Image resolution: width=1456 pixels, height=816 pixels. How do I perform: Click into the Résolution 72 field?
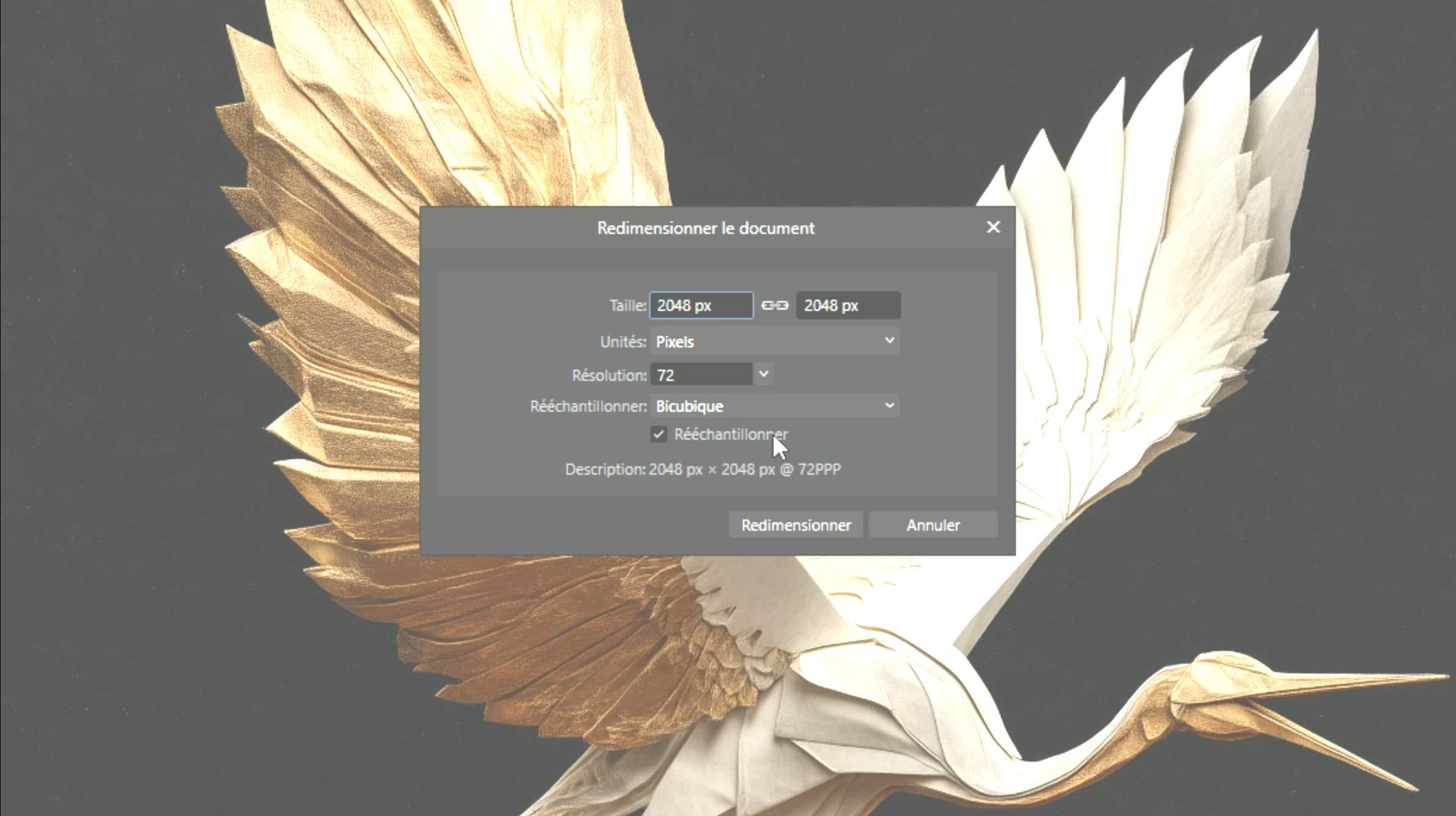701,375
